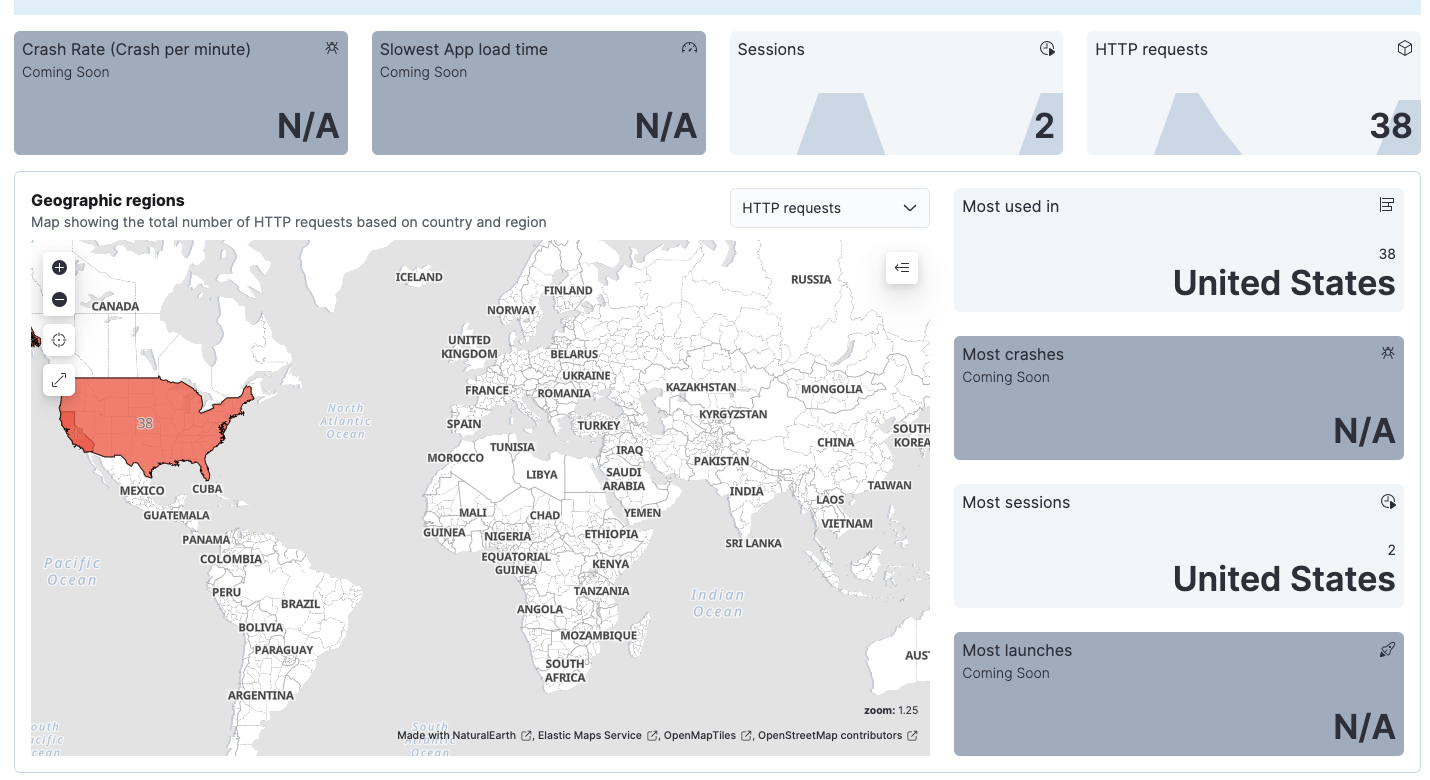Zoom in on the geographic map

(59, 268)
